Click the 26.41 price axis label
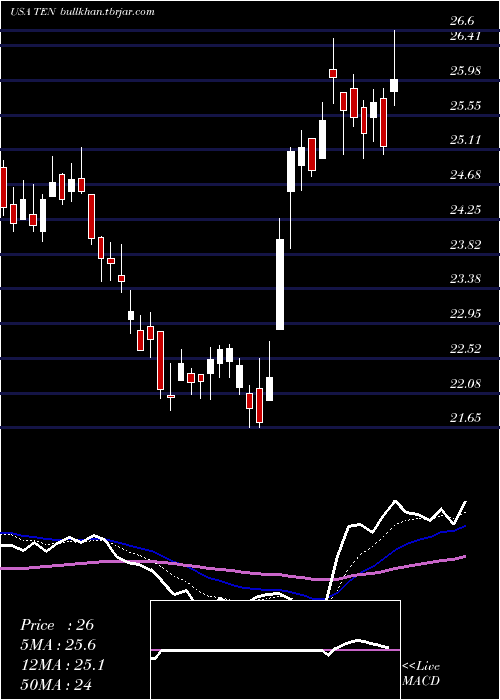 click(466, 36)
